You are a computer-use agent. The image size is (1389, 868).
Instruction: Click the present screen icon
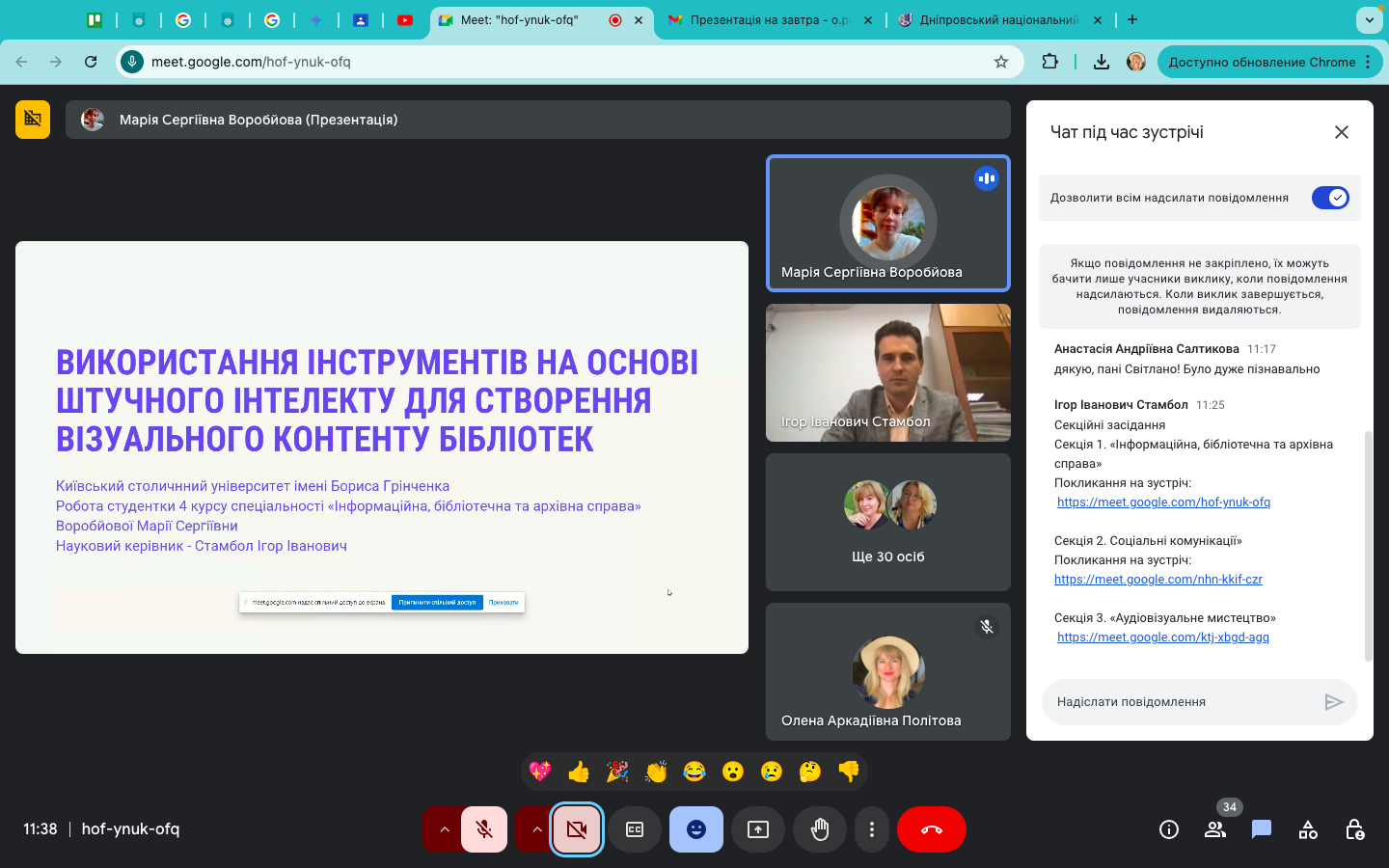point(758,829)
